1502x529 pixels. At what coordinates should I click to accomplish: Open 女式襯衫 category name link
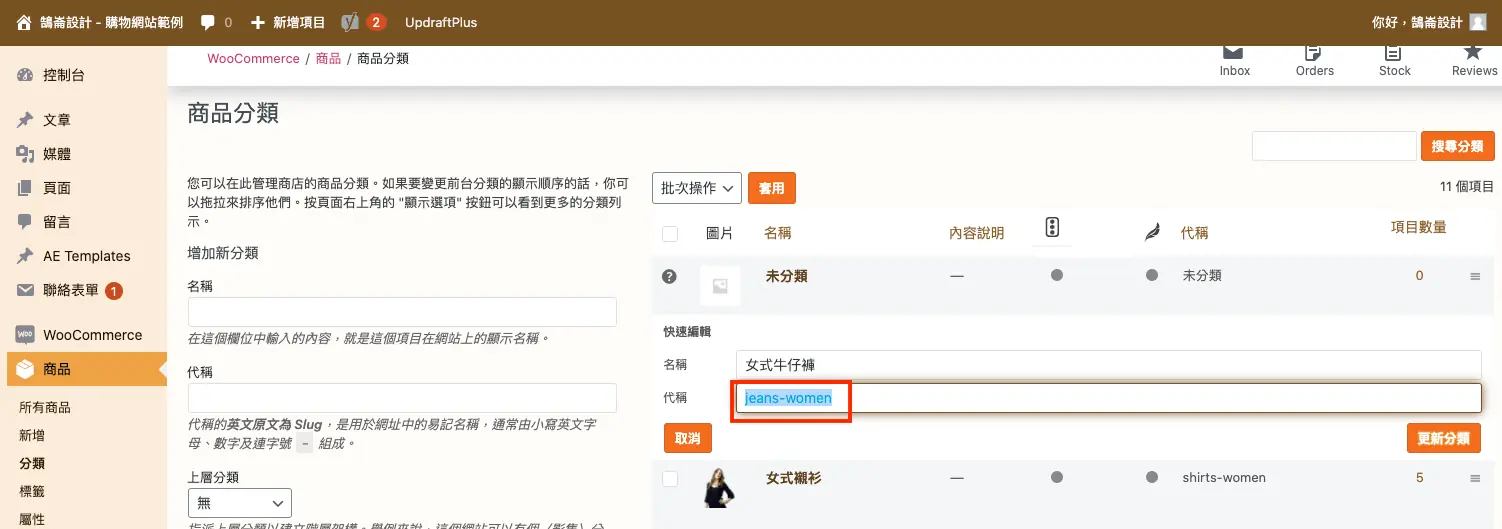coord(794,478)
